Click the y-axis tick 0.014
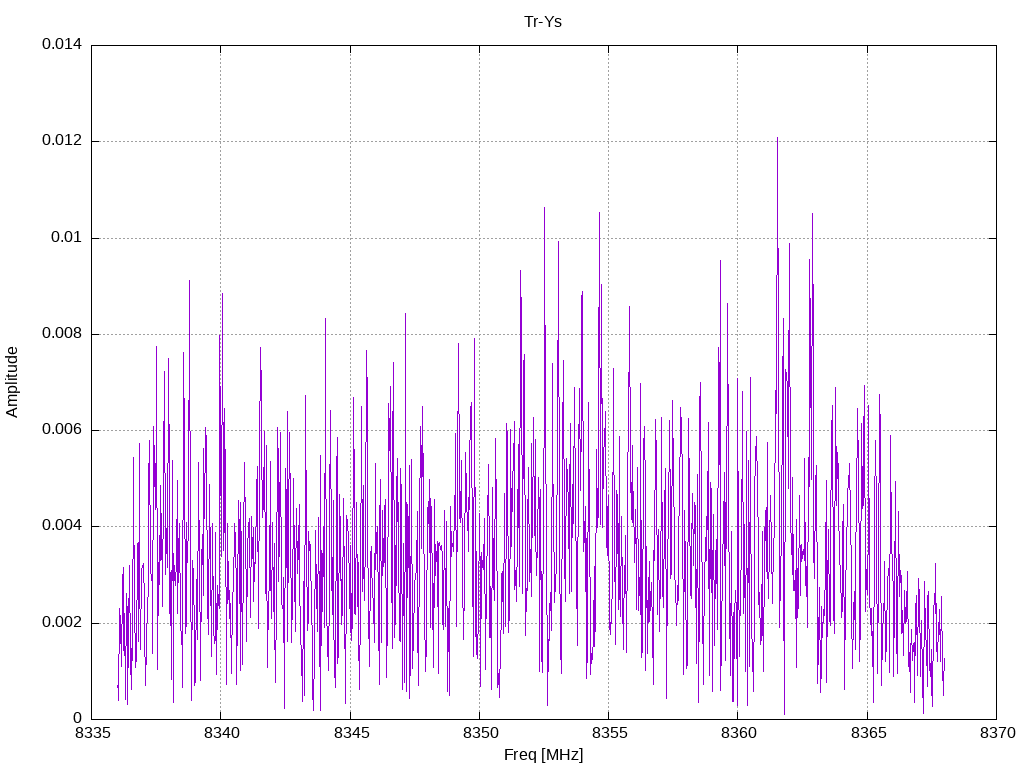This screenshot has height=768, width=1024. pos(62,44)
